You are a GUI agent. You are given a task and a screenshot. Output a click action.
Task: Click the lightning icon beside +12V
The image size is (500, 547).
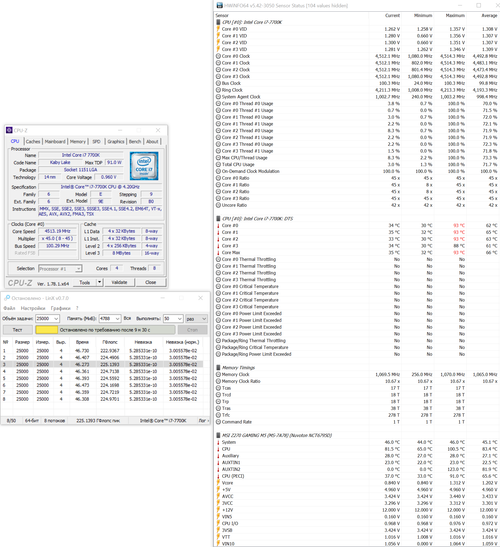[x=218, y=510]
